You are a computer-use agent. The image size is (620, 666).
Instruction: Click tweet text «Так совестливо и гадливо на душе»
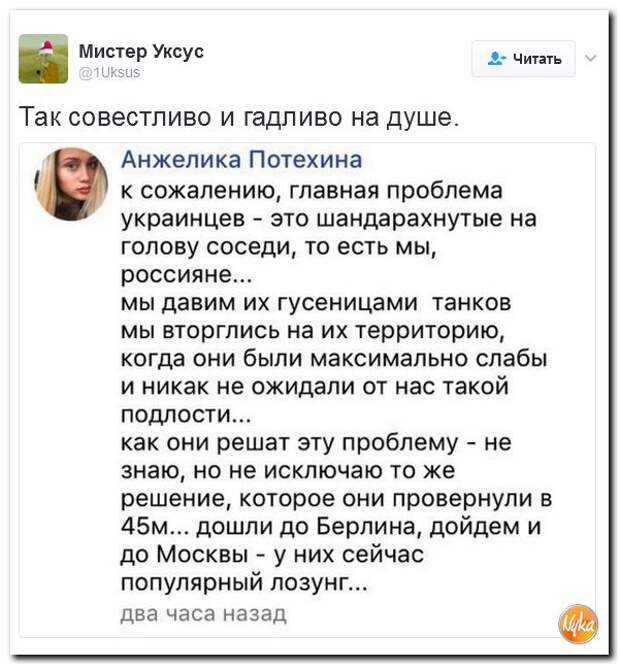click(239, 117)
